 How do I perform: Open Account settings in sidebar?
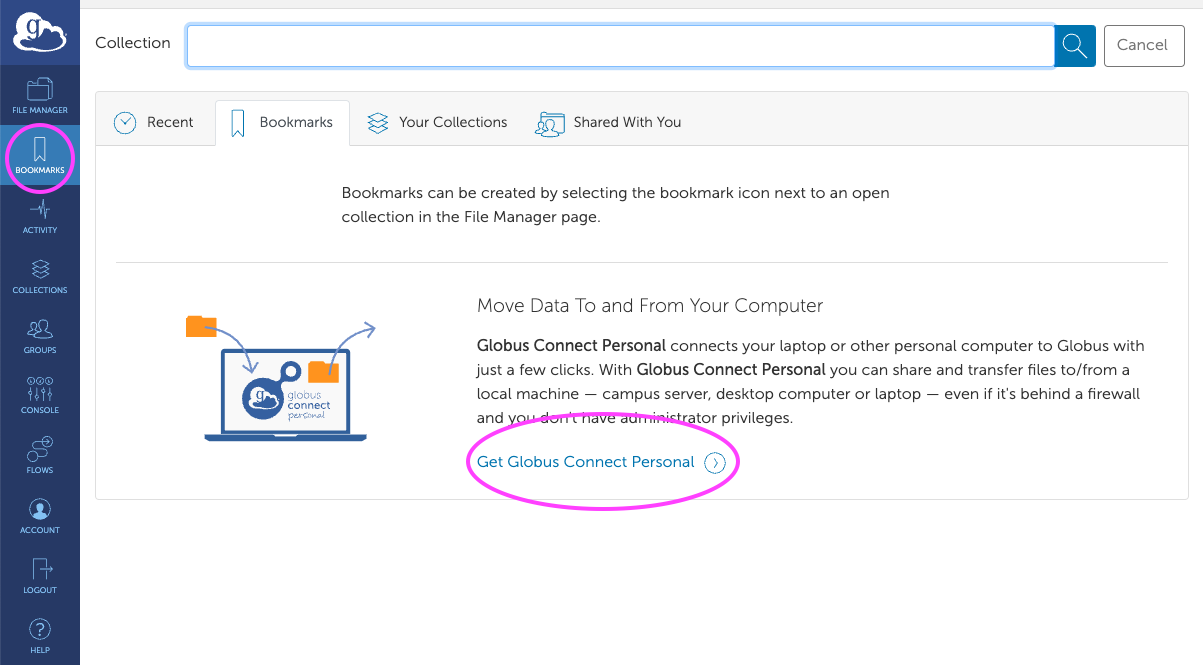pos(40,515)
